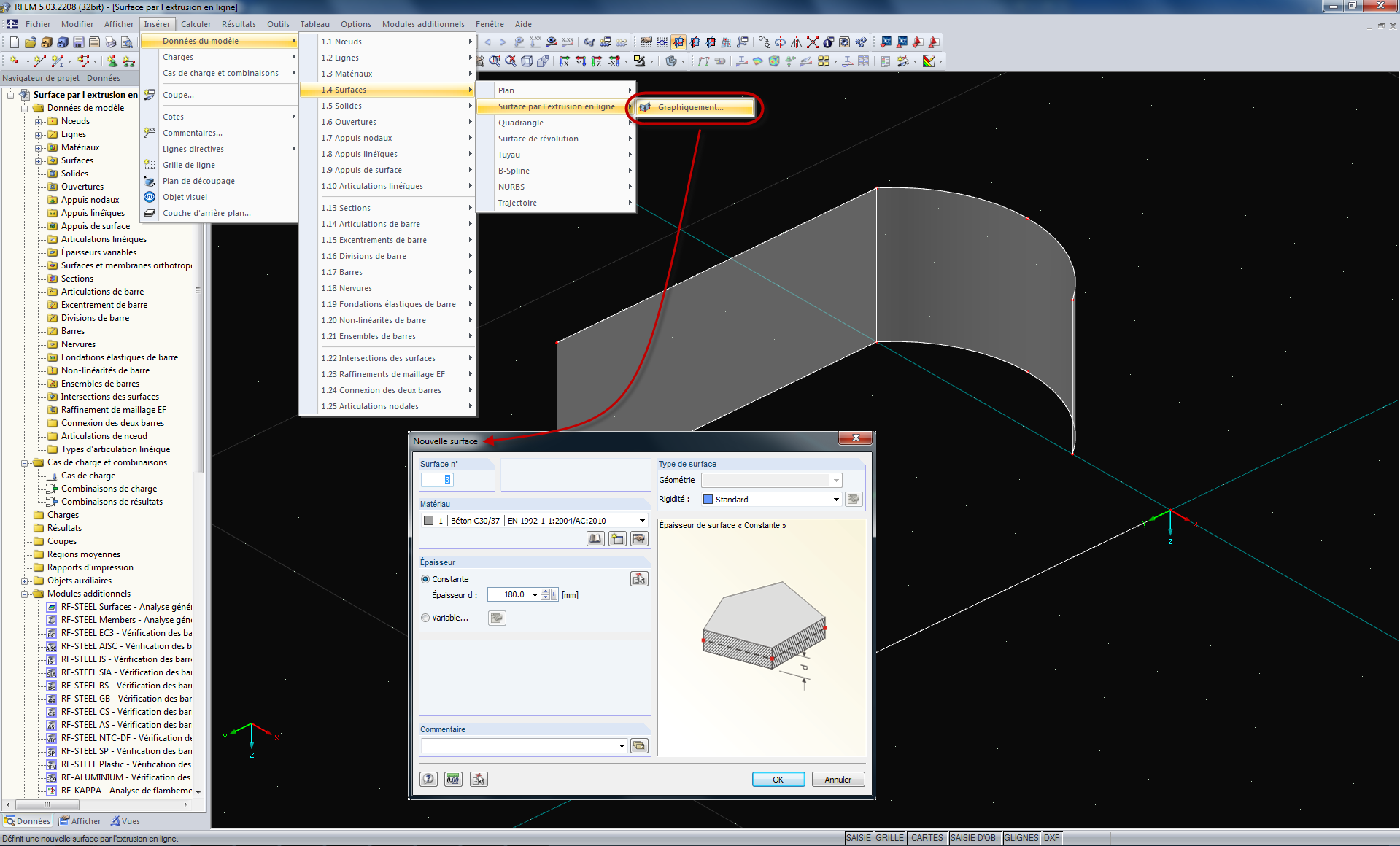
Task: Expand the Béton C30/37 material dropdown
Action: [x=641, y=520]
